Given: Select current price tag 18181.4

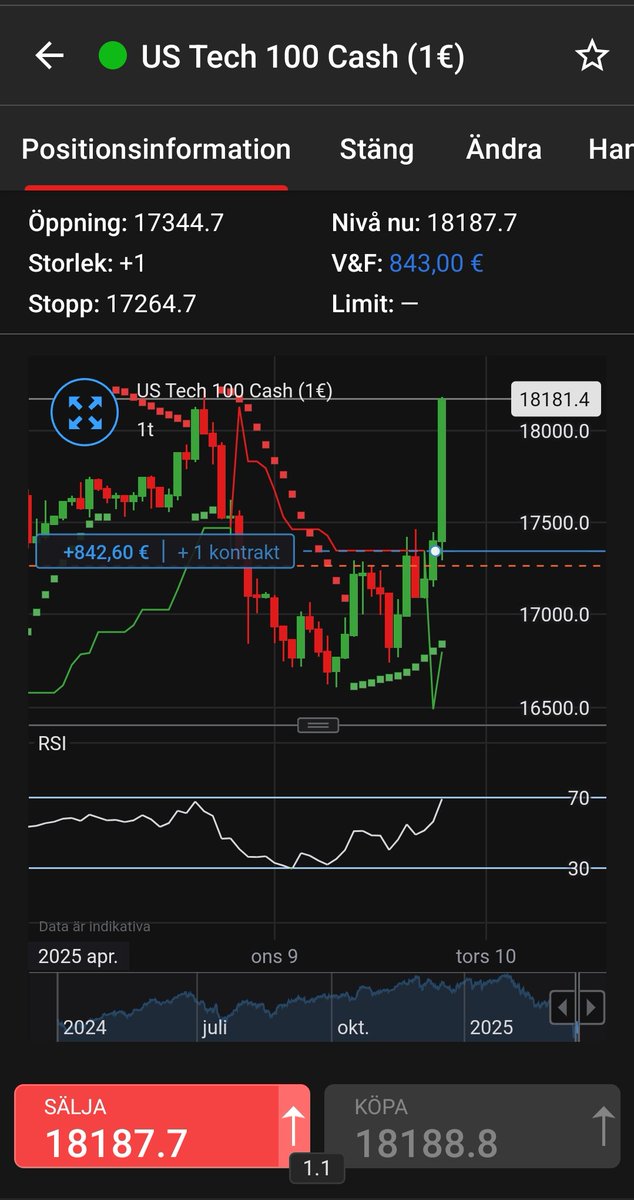Looking at the screenshot, I should pos(554,401).
